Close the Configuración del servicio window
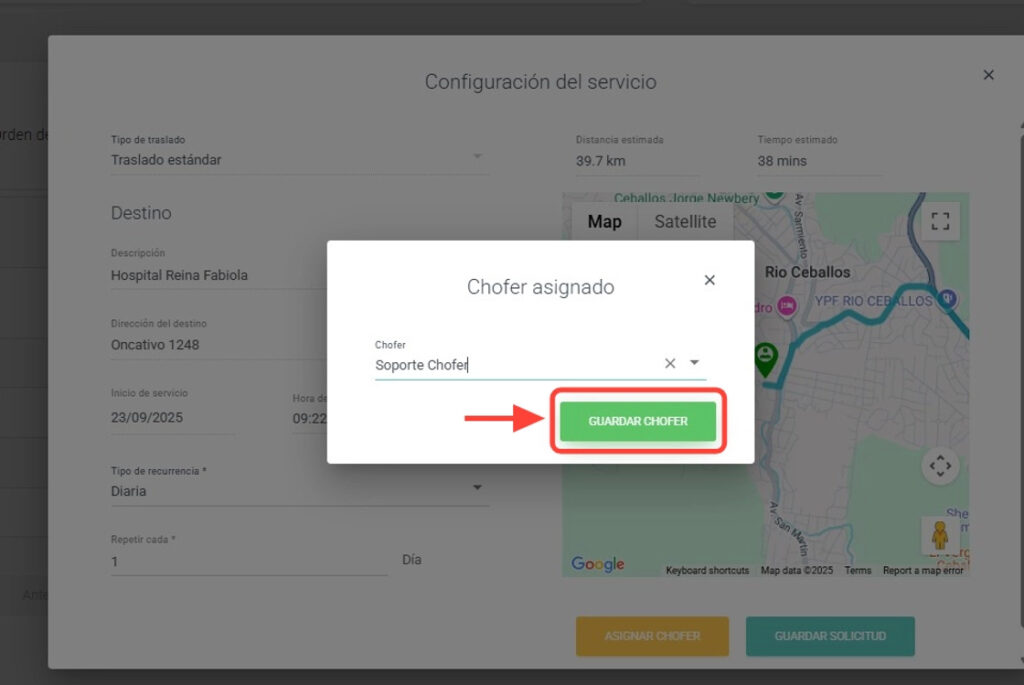The image size is (1024, 685). tap(988, 75)
